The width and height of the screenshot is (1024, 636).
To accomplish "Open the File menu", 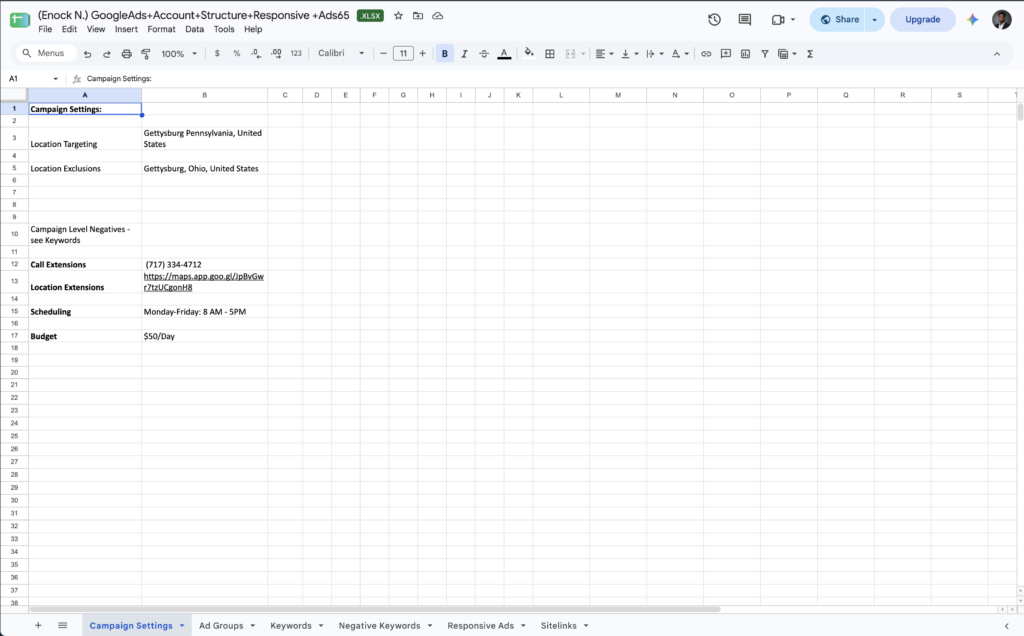I will (x=45, y=29).
